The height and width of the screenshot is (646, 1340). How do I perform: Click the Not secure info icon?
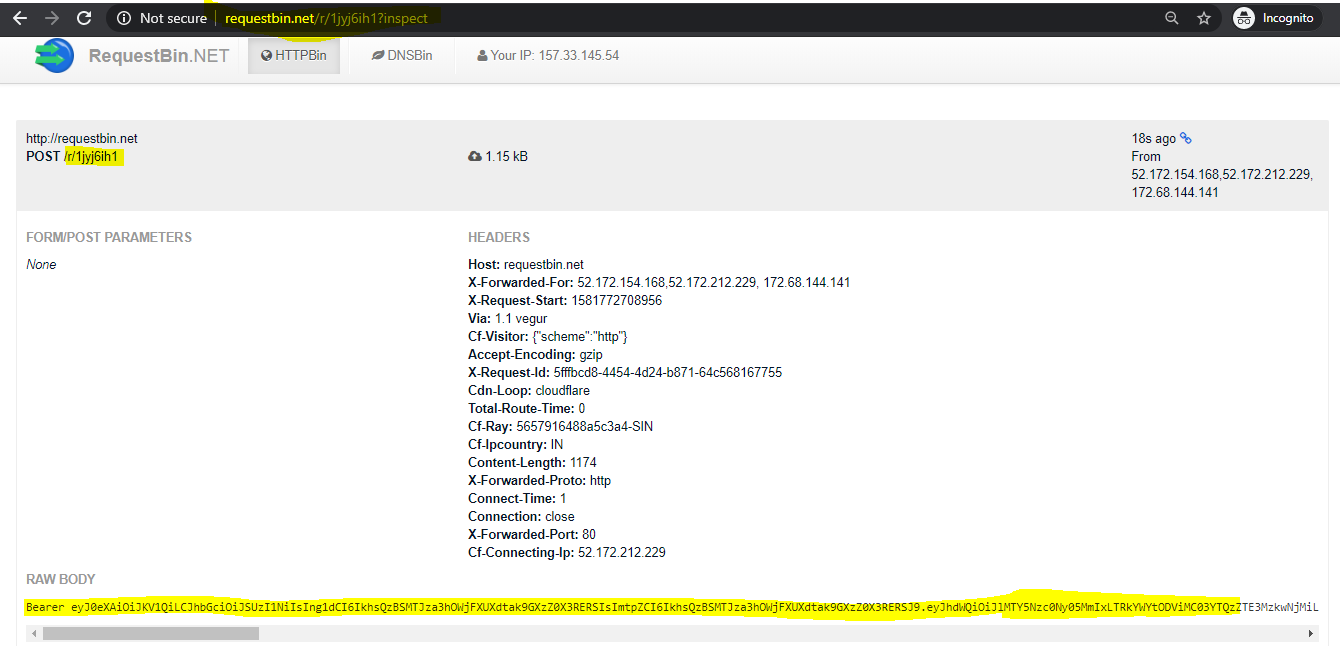click(122, 17)
